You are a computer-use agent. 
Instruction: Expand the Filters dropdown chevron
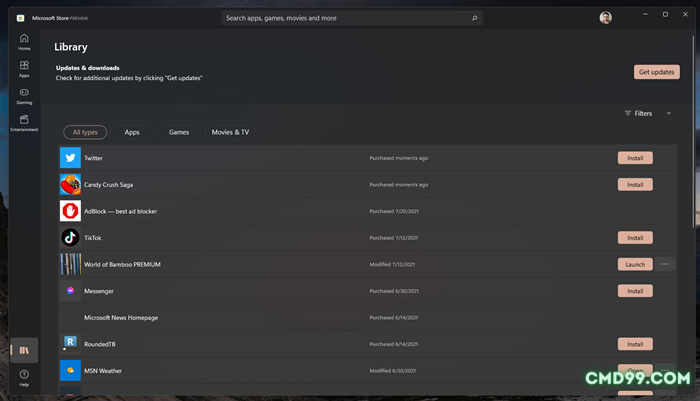pos(669,113)
